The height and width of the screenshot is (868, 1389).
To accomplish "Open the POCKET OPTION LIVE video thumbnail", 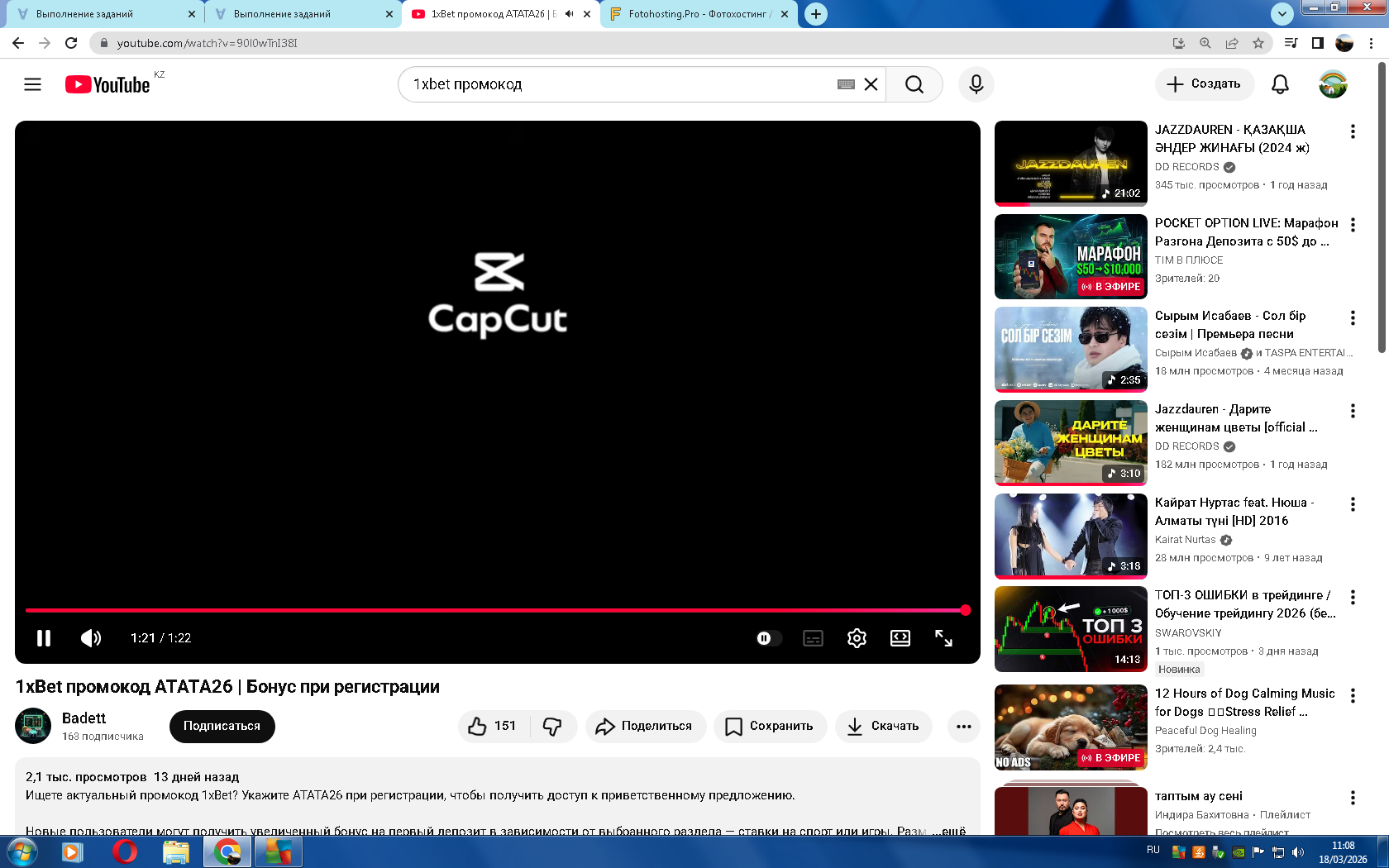I will tap(1070, 256).
